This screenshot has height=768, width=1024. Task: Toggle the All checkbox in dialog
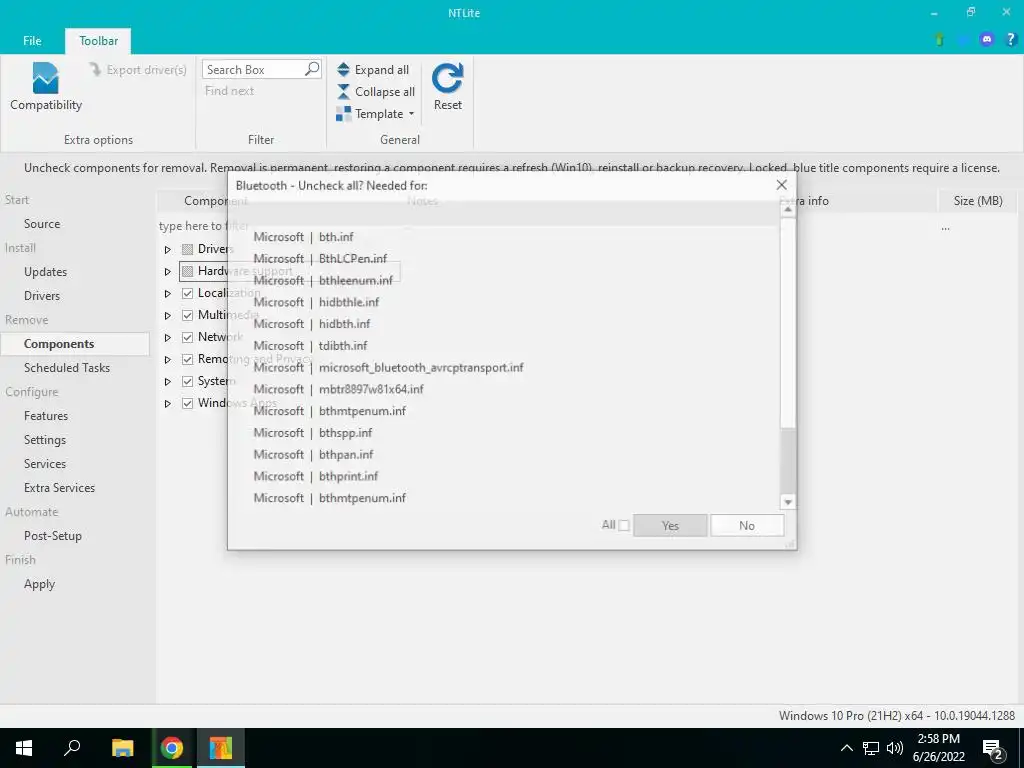tap(624, 526)
